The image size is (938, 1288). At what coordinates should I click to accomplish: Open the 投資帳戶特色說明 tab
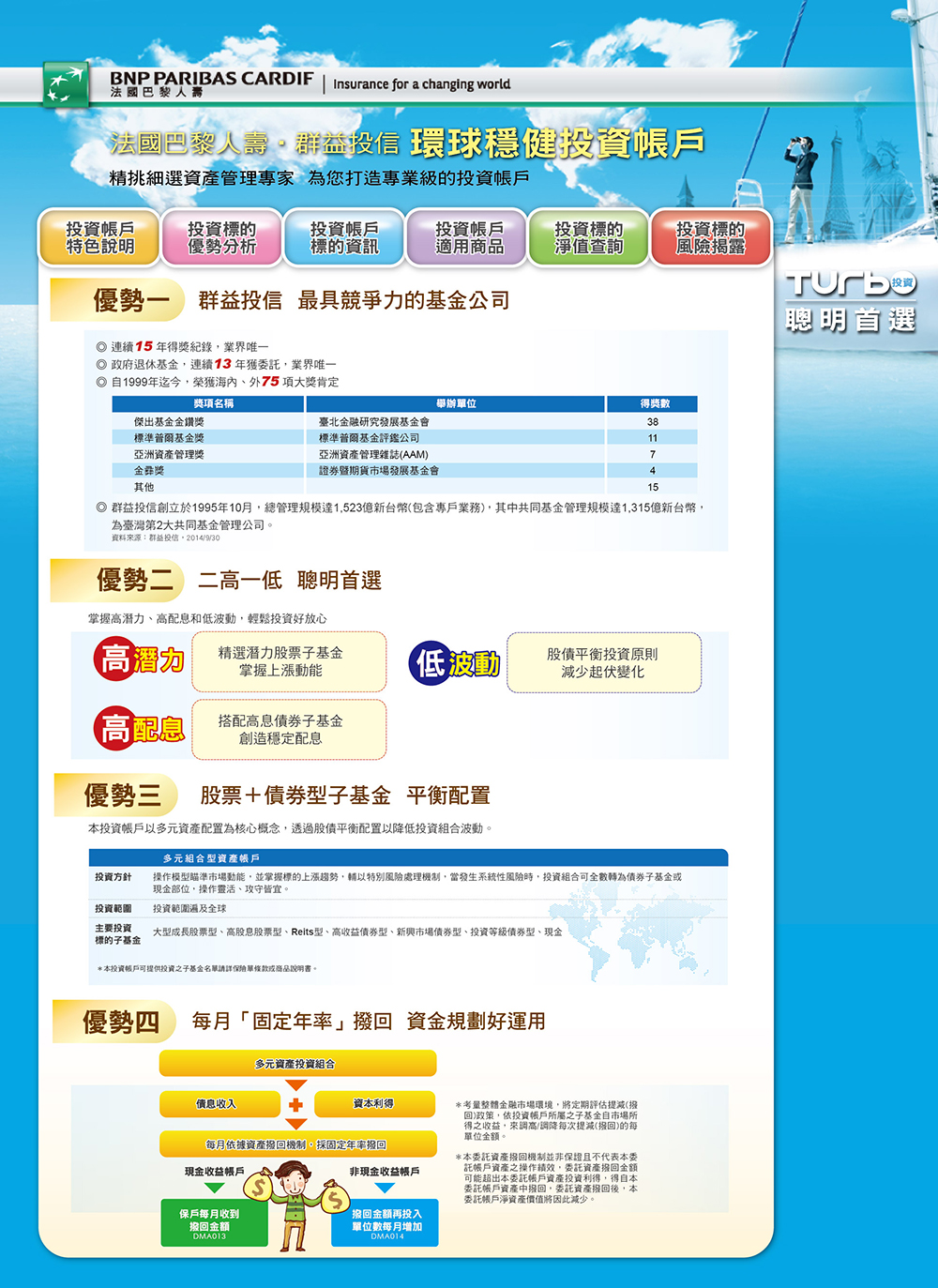pos(99,237)
